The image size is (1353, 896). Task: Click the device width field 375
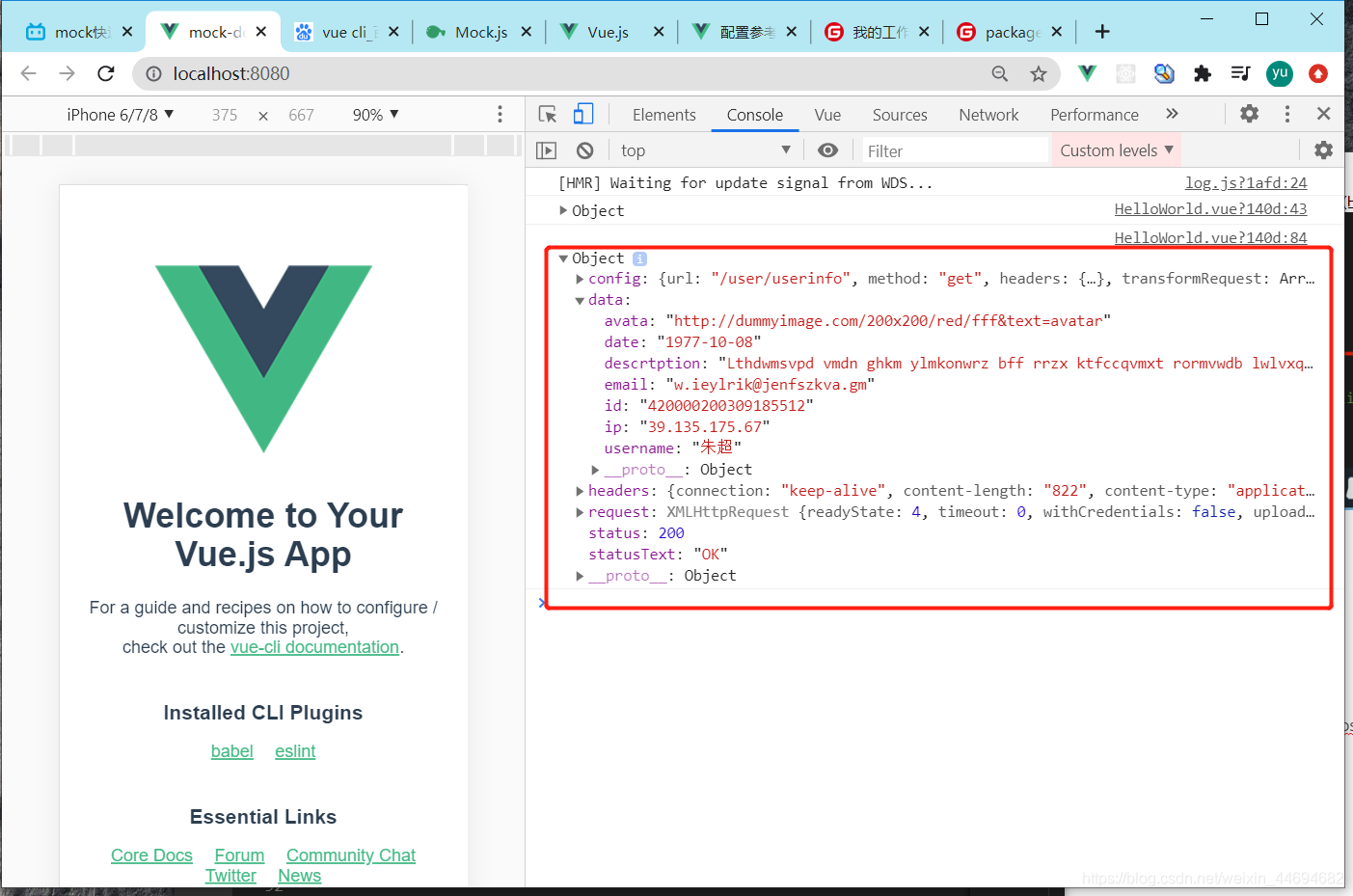tap(225, 115)
